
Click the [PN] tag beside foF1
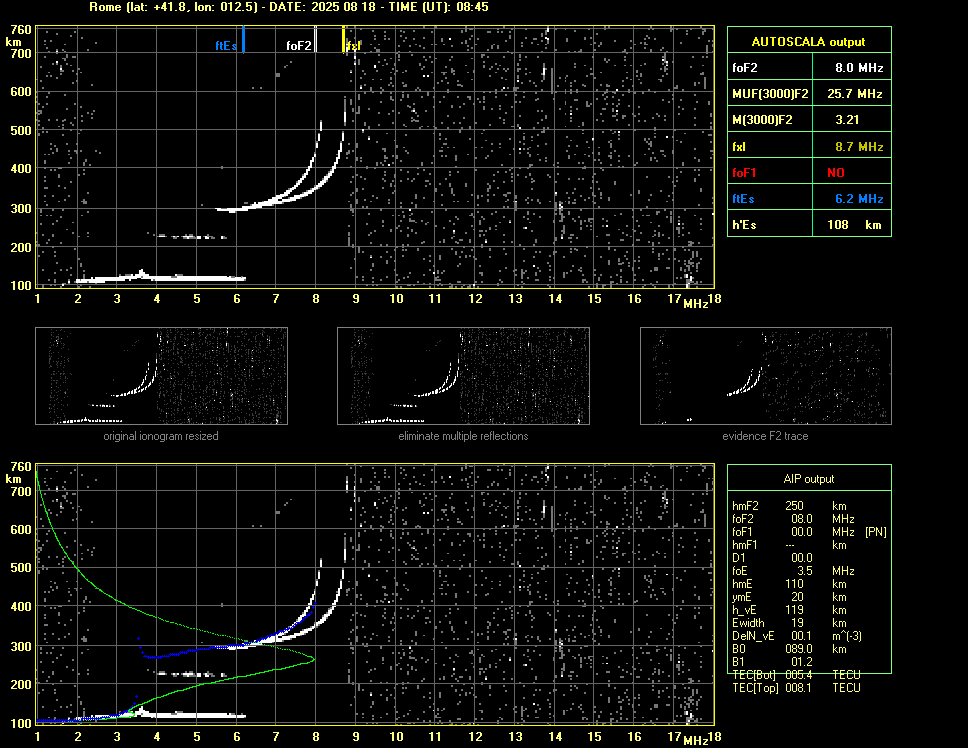[875, 532]
